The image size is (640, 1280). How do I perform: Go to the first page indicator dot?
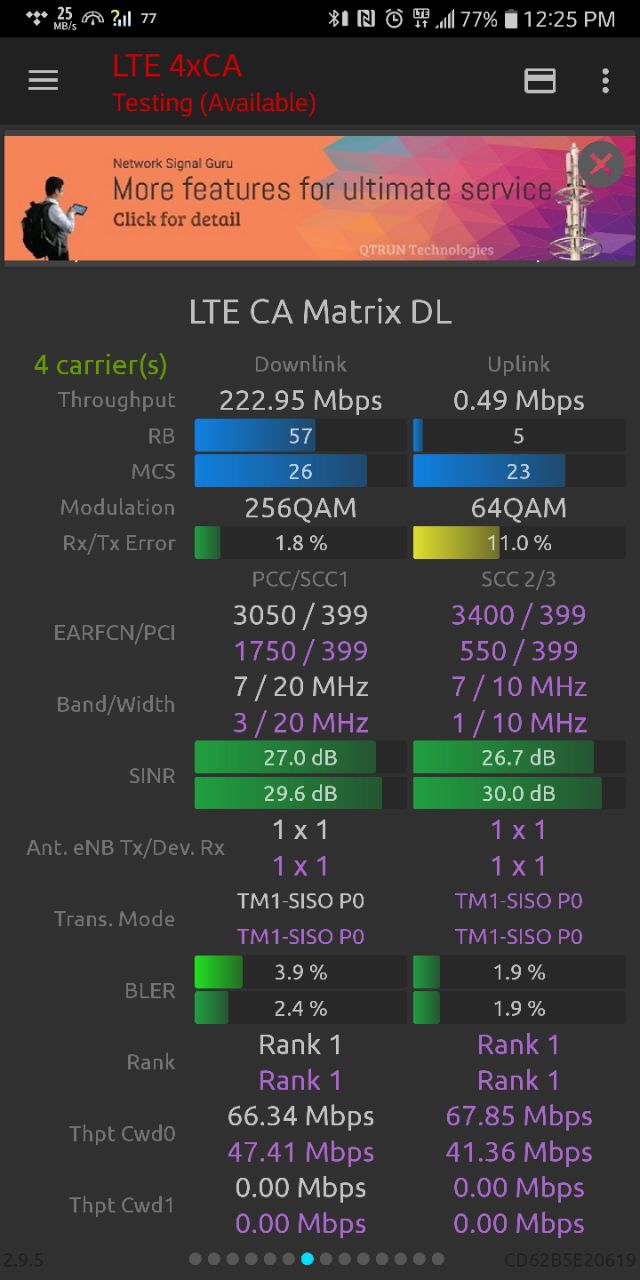[195, 1259]
